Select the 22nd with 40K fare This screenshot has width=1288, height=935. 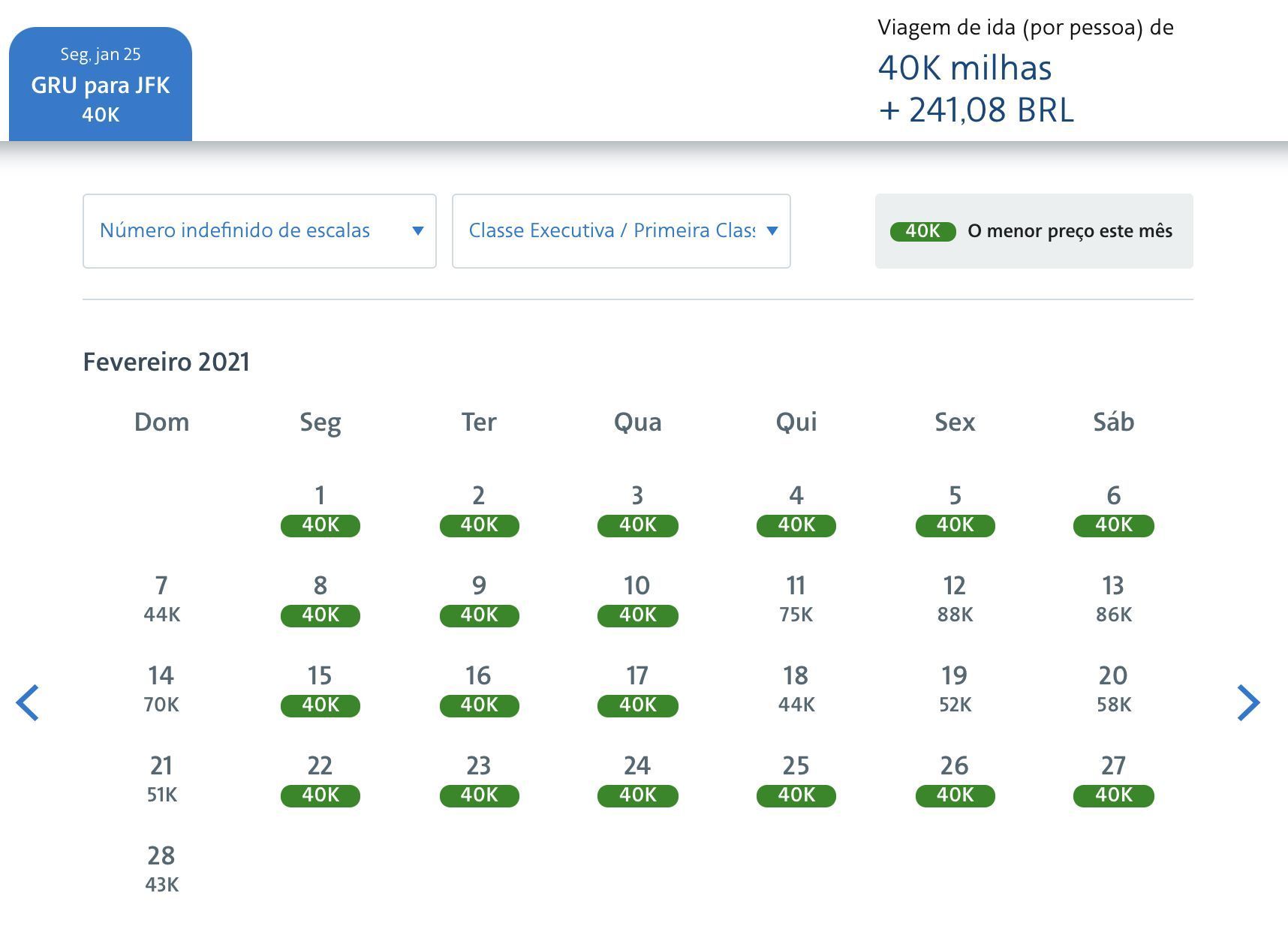coord(320,780)
